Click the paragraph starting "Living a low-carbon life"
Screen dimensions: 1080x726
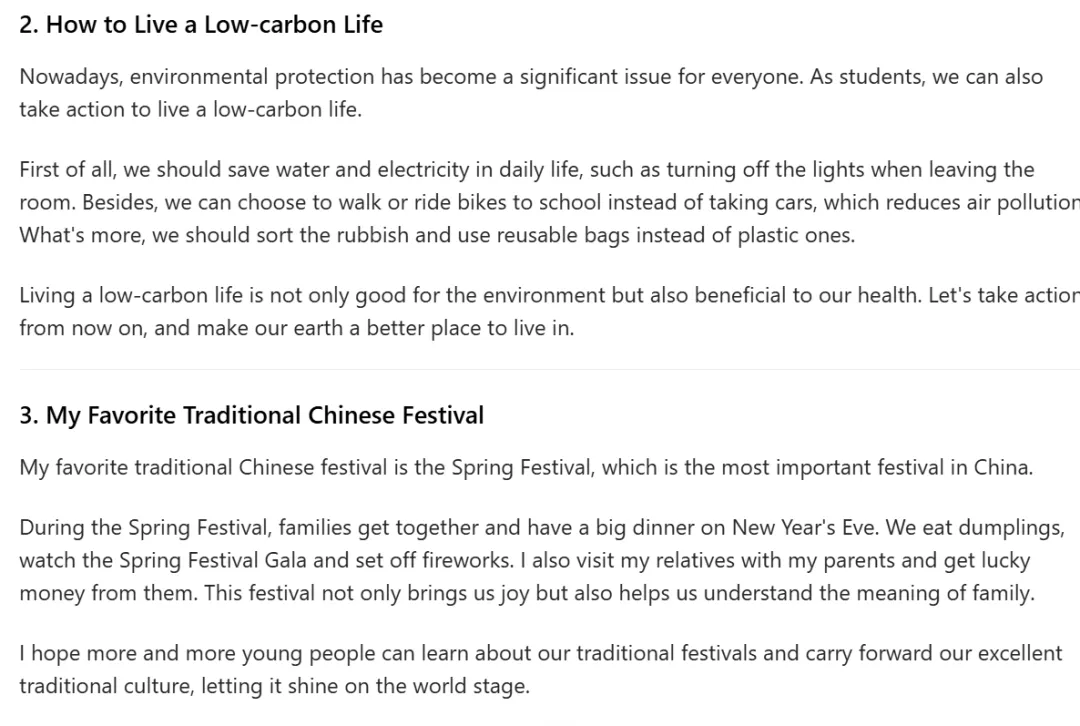coord(548,311)
